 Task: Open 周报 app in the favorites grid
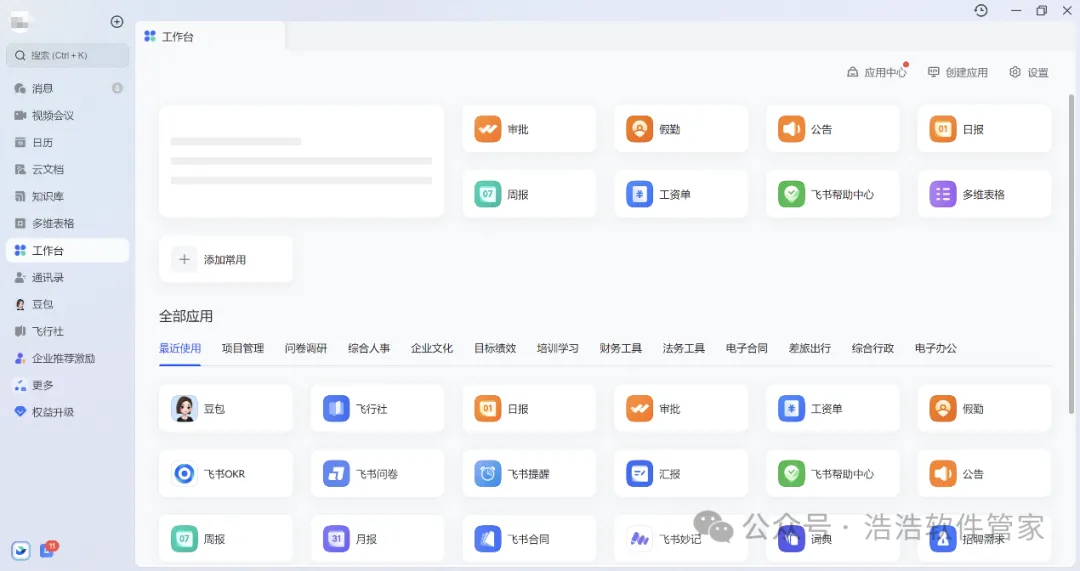(529, 194)
